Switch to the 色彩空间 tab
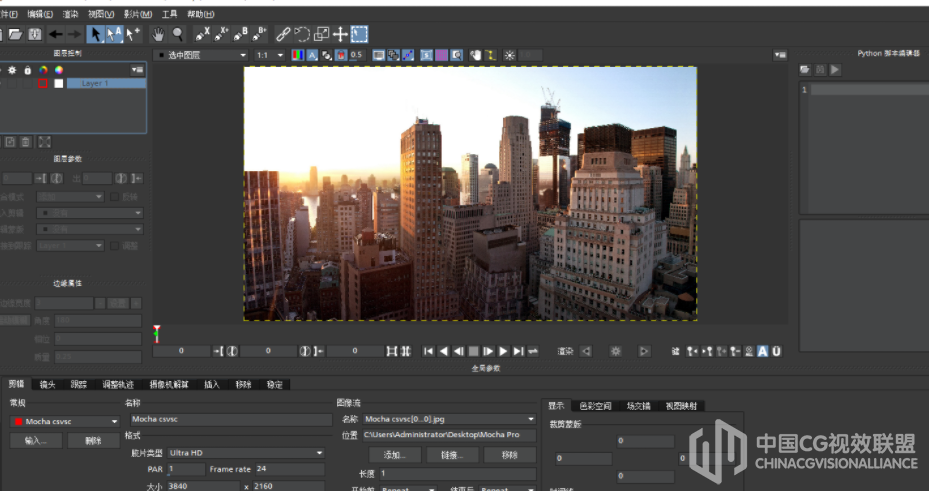Screen dimensions: 929x491 [595, 406]
